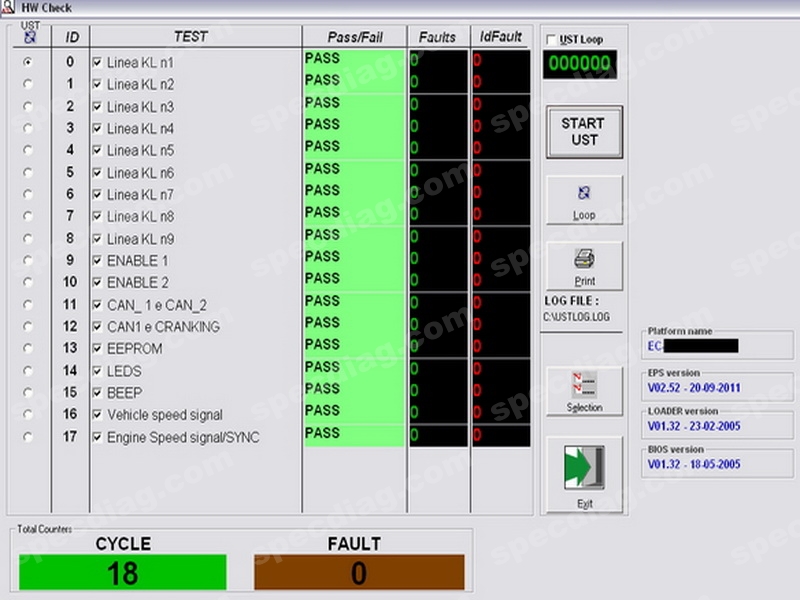This screenshot has width=800, height=600.
Task: Toggle the EEPROM test checkbox
Action: click(x=97, y=349)
